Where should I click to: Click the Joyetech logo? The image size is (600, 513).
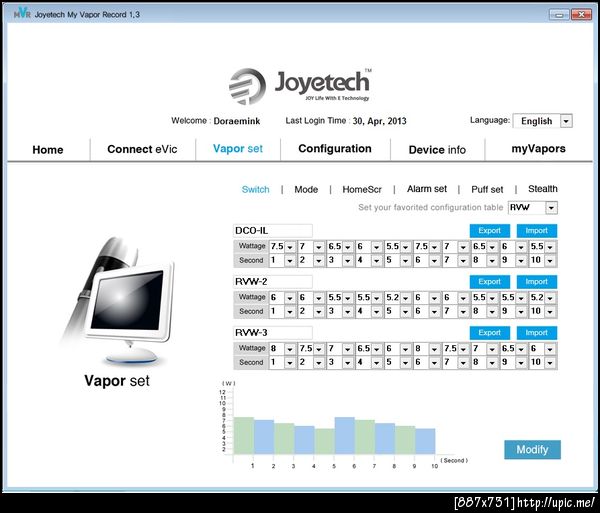[299, 86]
